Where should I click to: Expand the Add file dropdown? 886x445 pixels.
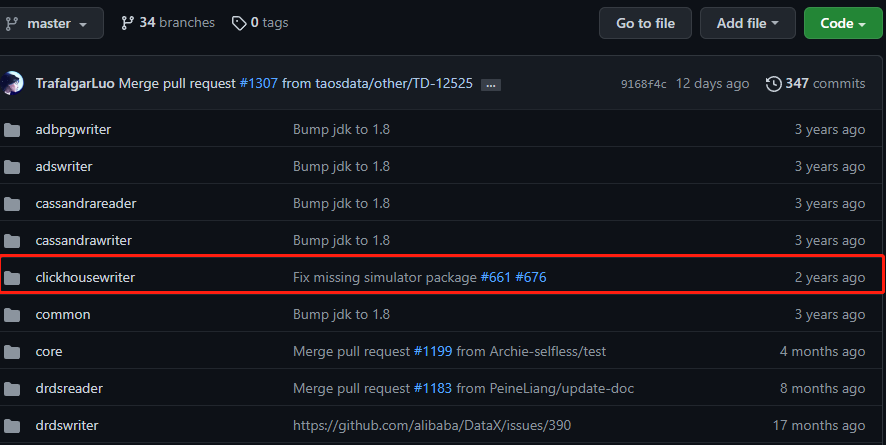[747, 23]
